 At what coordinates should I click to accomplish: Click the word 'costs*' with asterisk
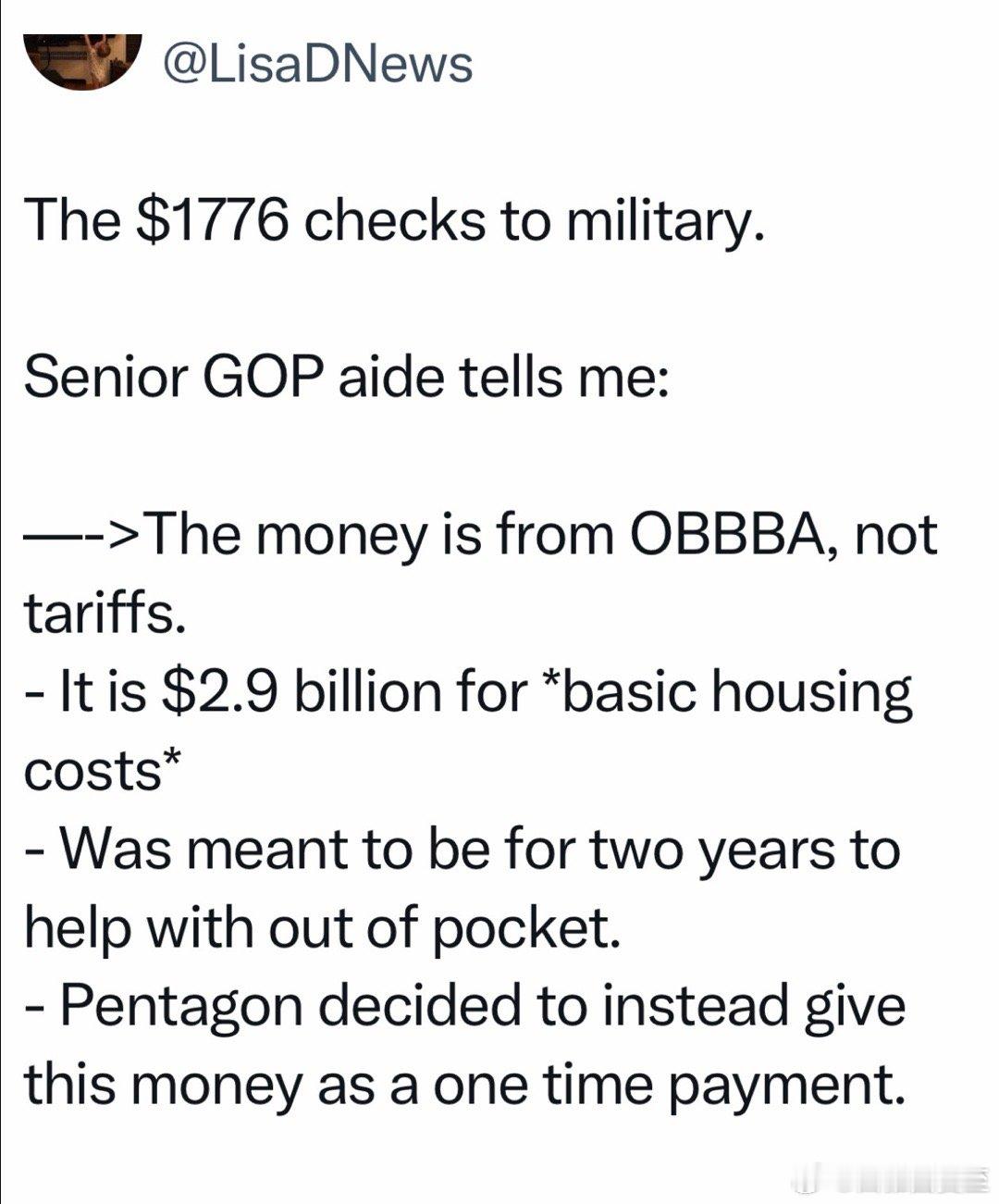click(x=103, y=770)
